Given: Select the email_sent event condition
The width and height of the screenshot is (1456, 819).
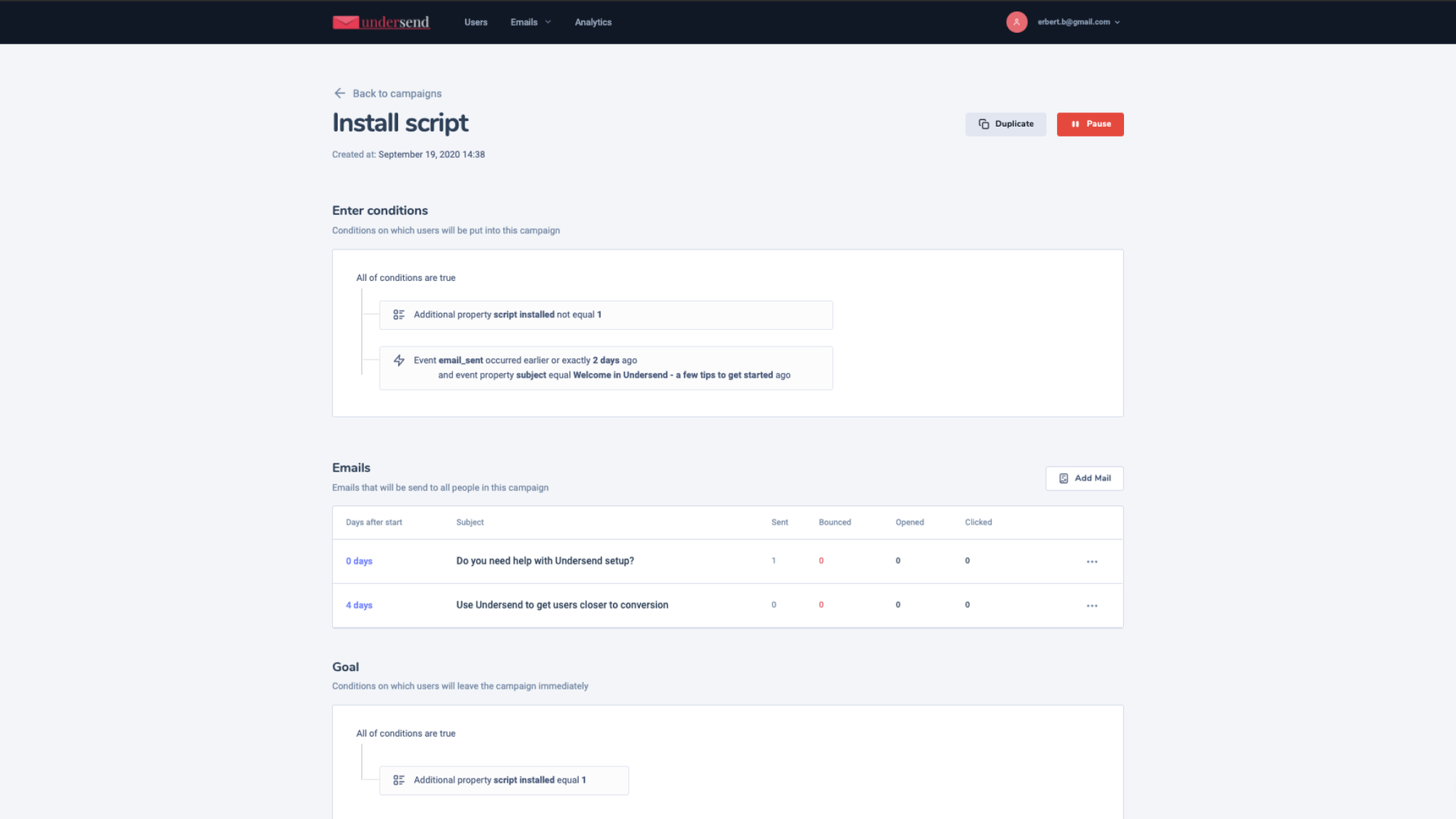Looking at the screenshot, I should pyautogui.click(x=606, y=368).
